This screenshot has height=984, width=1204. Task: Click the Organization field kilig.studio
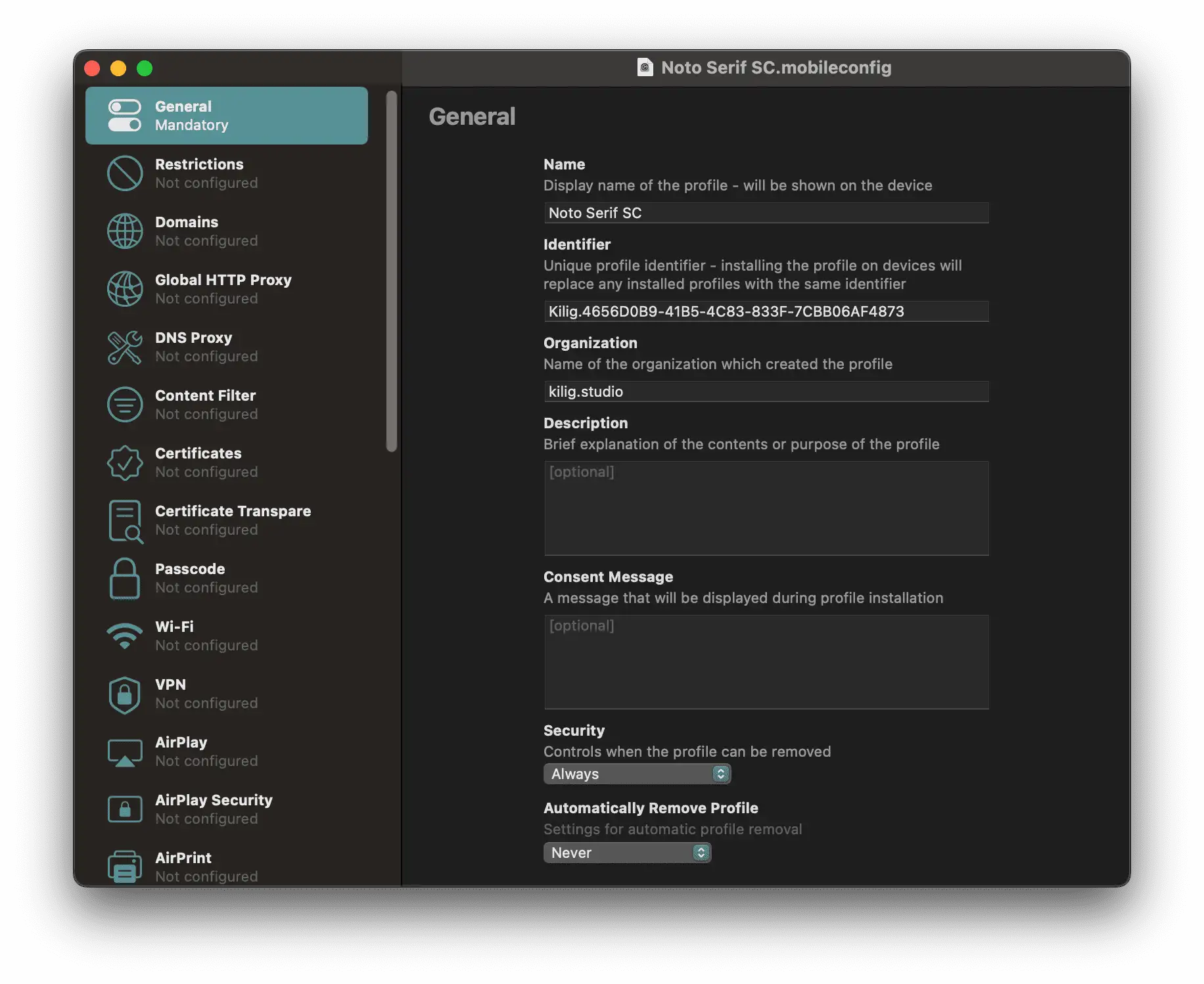(x=766, y=391)
